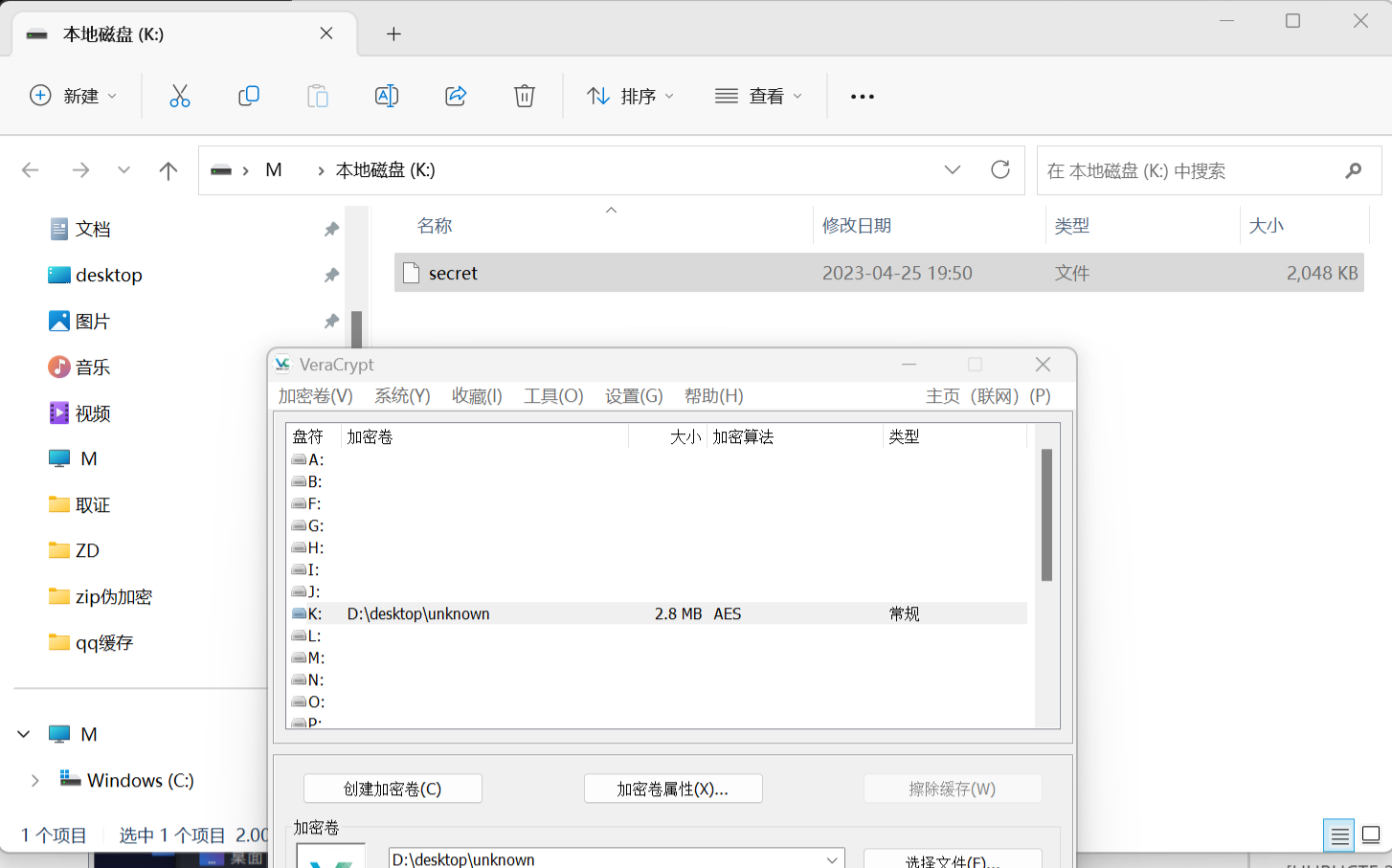Open 工具(O) menu in VeraCrypt
Viewport: 1392px width, 868px height.
click(553, 396)
